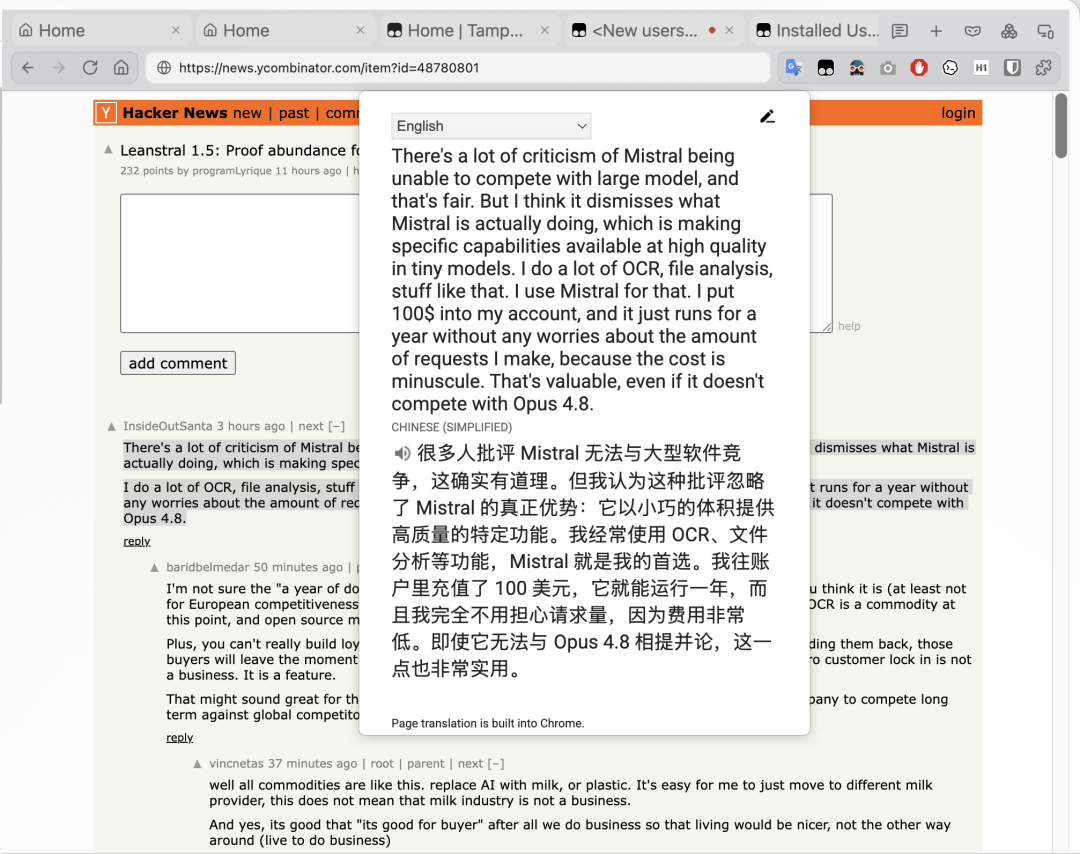
Task: Open the Hacker News 'past' page
Action: [294, 113]
